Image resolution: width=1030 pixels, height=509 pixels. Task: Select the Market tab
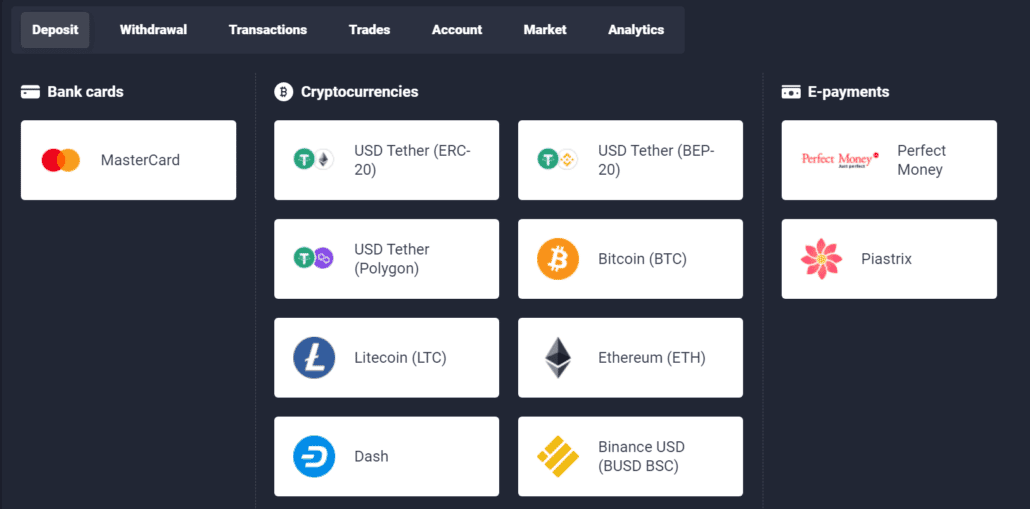tap(545, 30)
